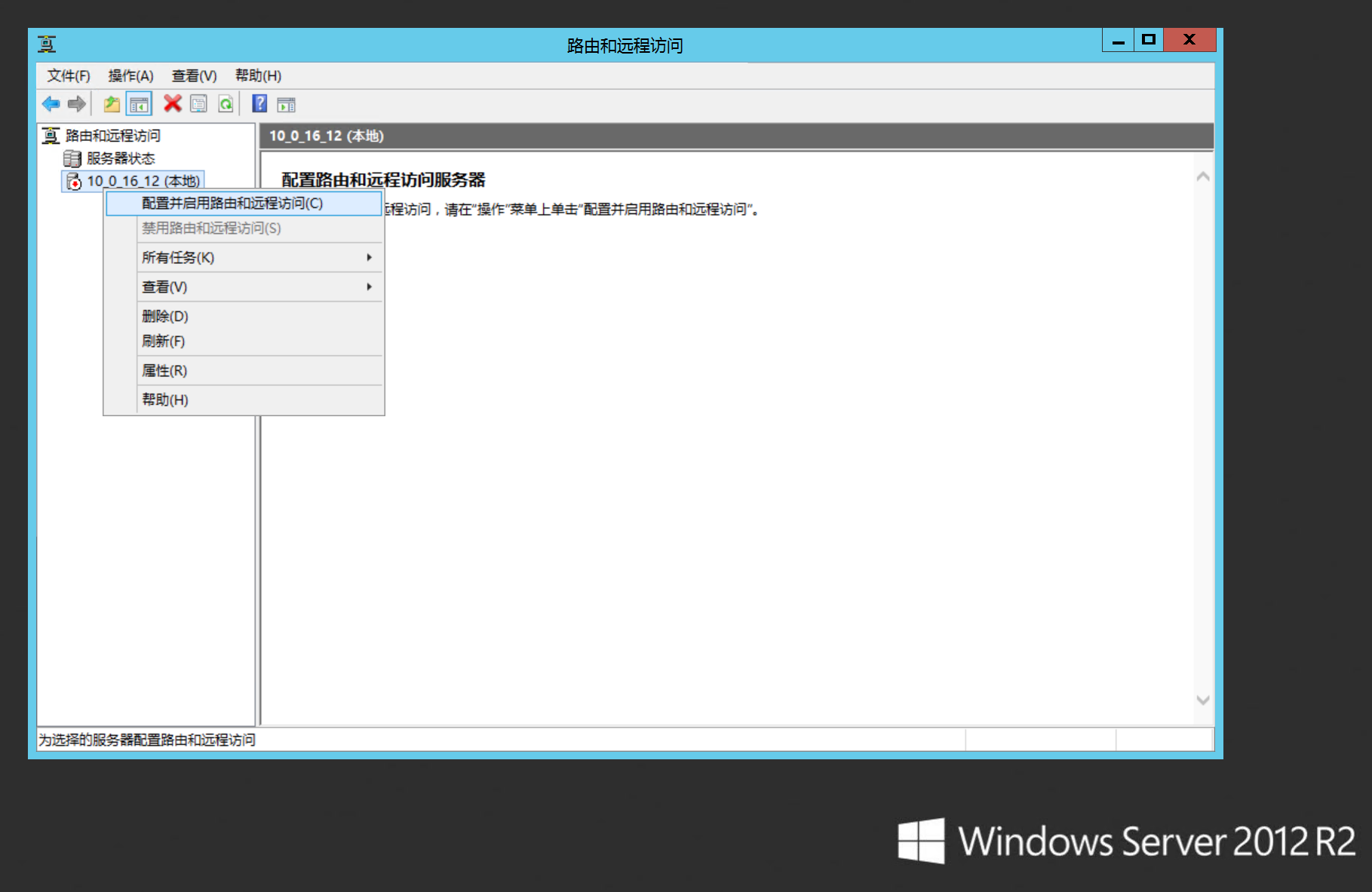1372x892 pixels.
Task: Click the green Refresh toolbar icon
Action: [226, 104]
